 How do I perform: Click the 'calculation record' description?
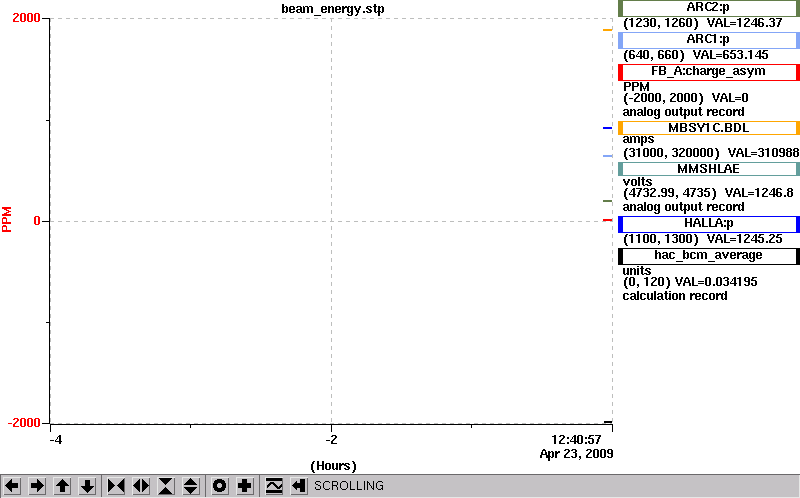(x=674, y=296)
